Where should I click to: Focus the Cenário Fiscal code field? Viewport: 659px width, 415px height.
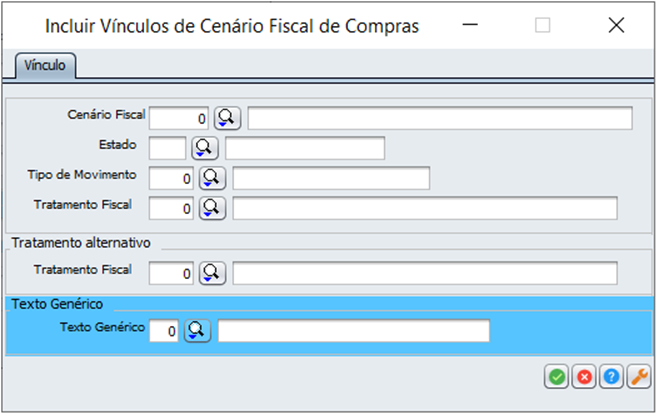tap(179, 118)
